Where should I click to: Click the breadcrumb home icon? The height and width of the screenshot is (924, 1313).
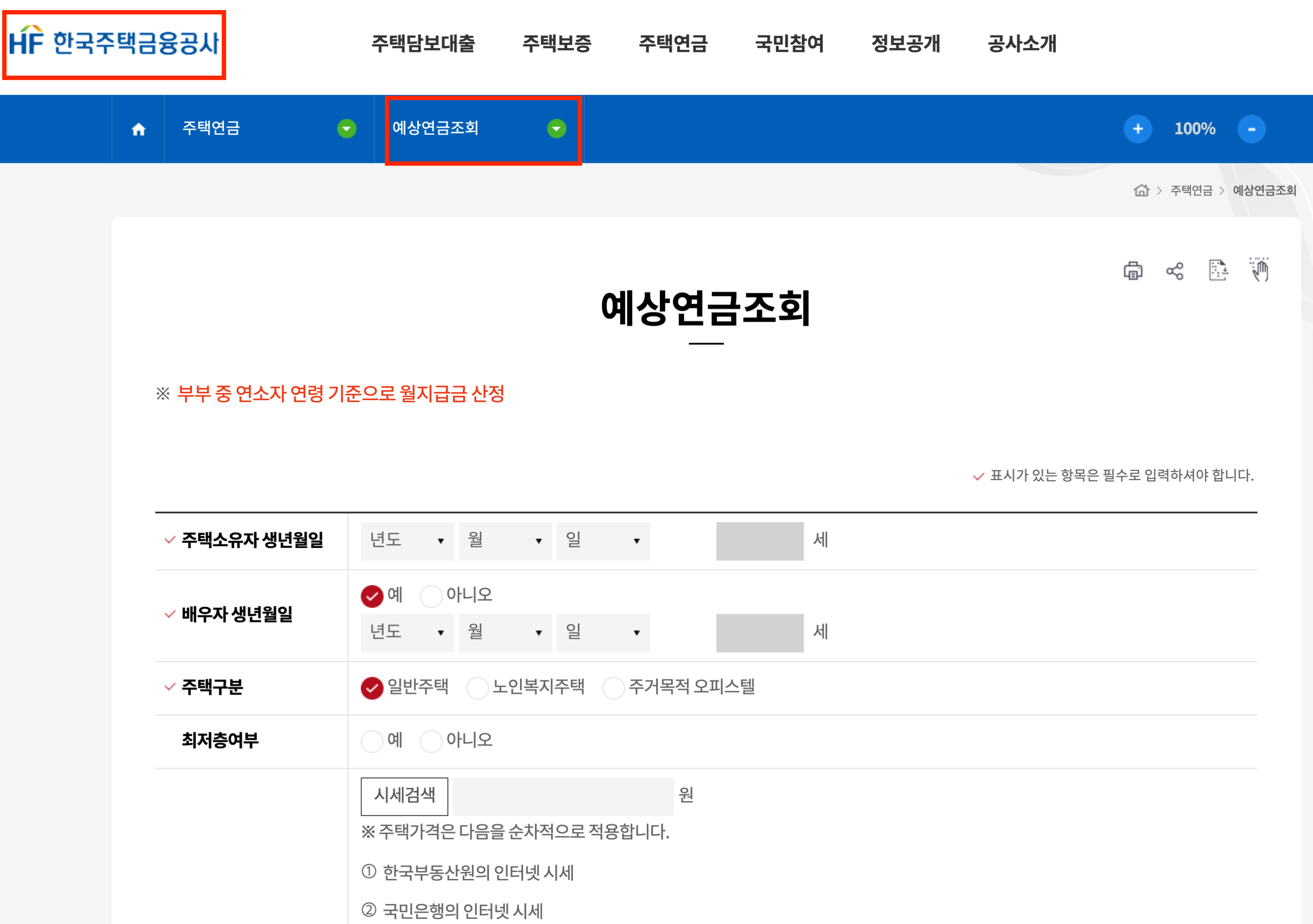click(1141, 190)
